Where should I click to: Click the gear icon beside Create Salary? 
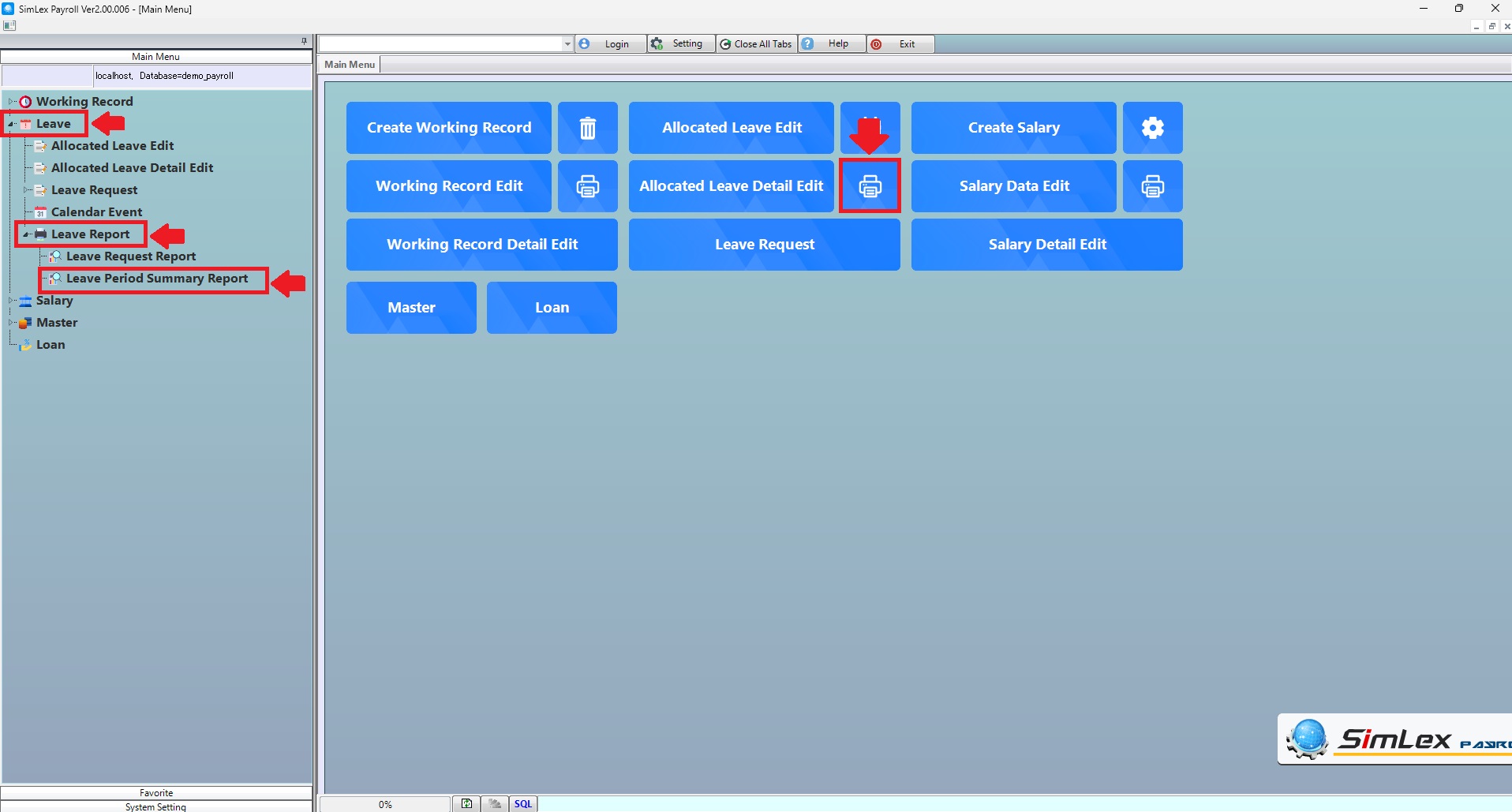click(1152, 128)
